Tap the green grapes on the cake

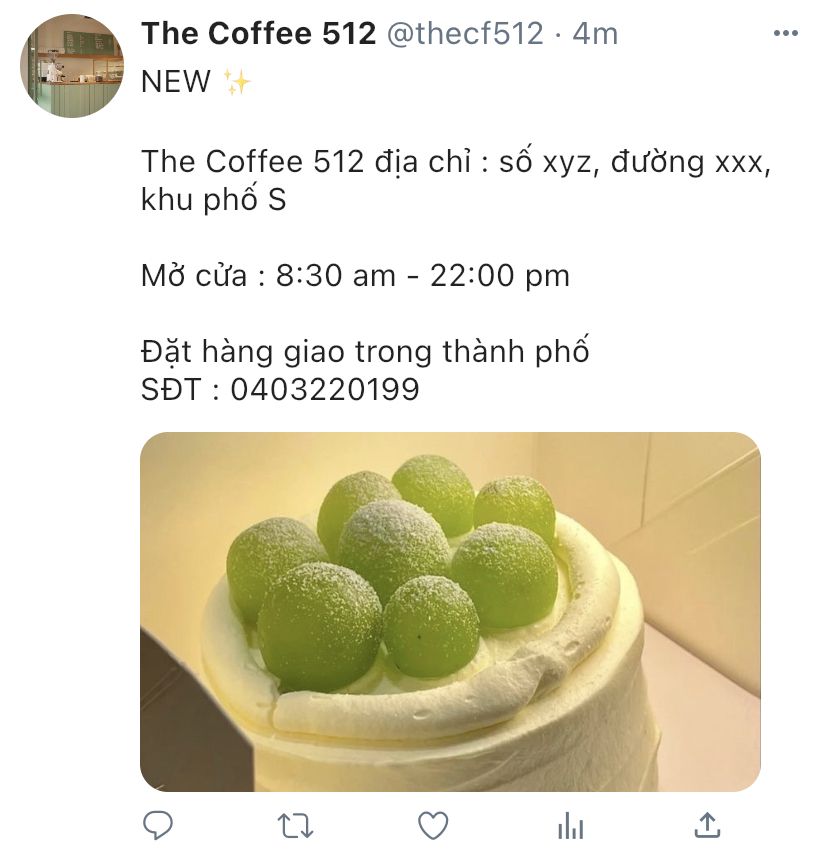coord(392,569)
